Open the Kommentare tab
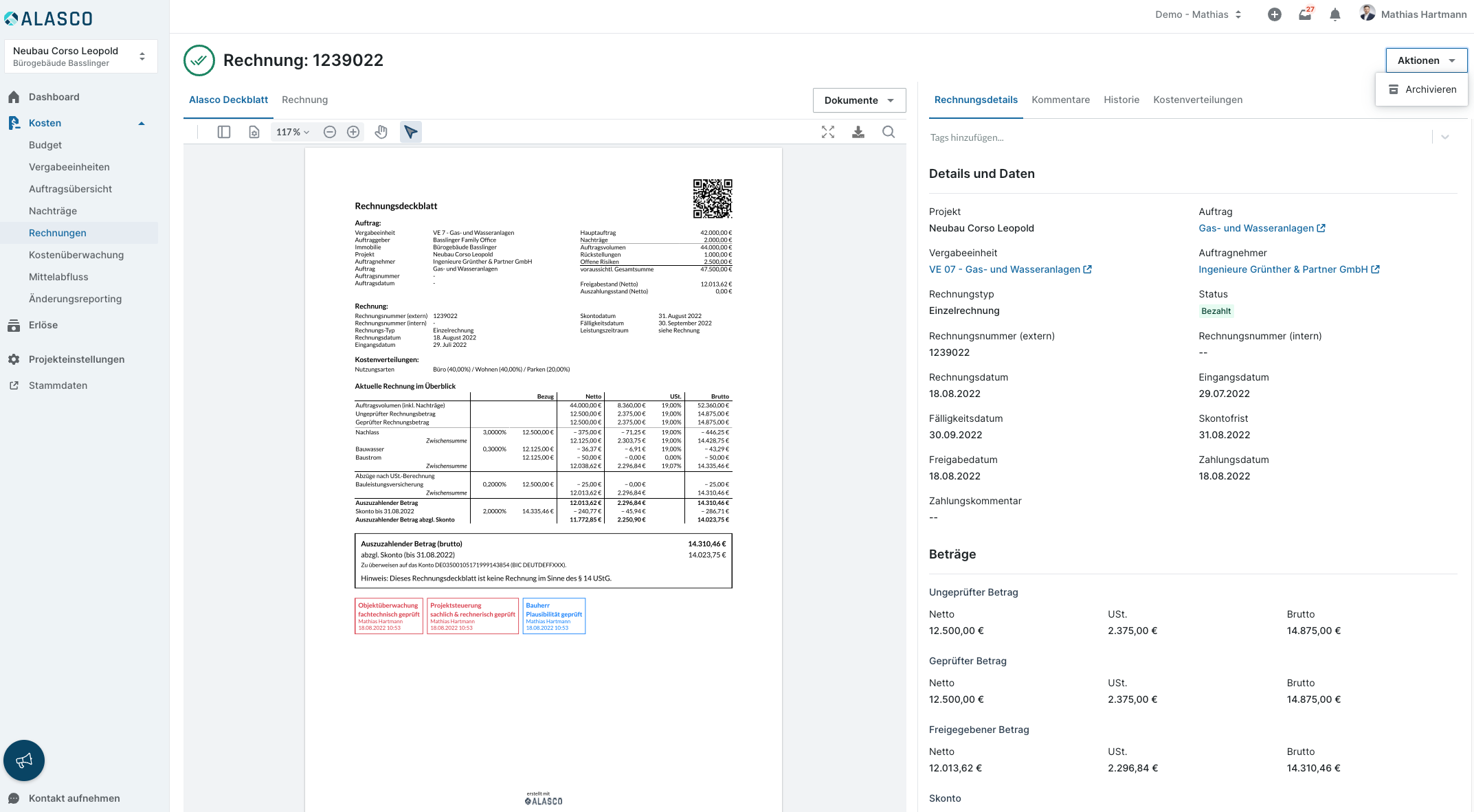Viewport: 1474px width, 812px height. 1060,100
